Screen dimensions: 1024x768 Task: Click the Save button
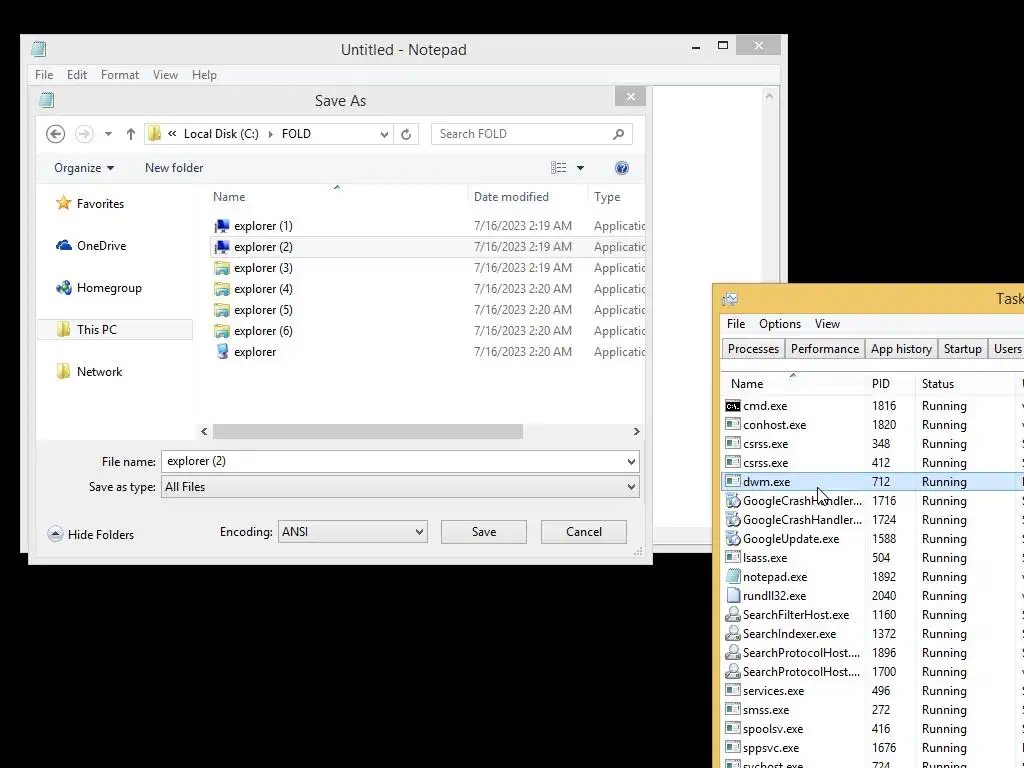point(484,532)
